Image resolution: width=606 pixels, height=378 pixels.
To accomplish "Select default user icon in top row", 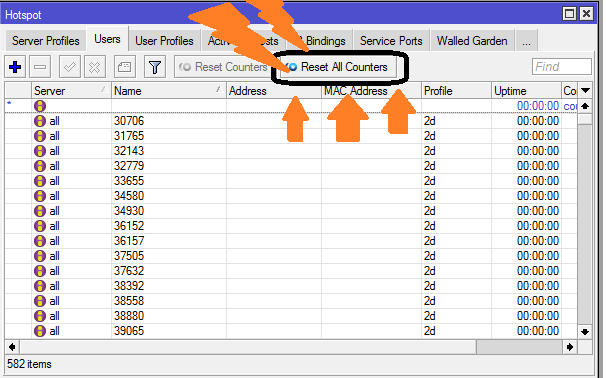I will point(40,106).
